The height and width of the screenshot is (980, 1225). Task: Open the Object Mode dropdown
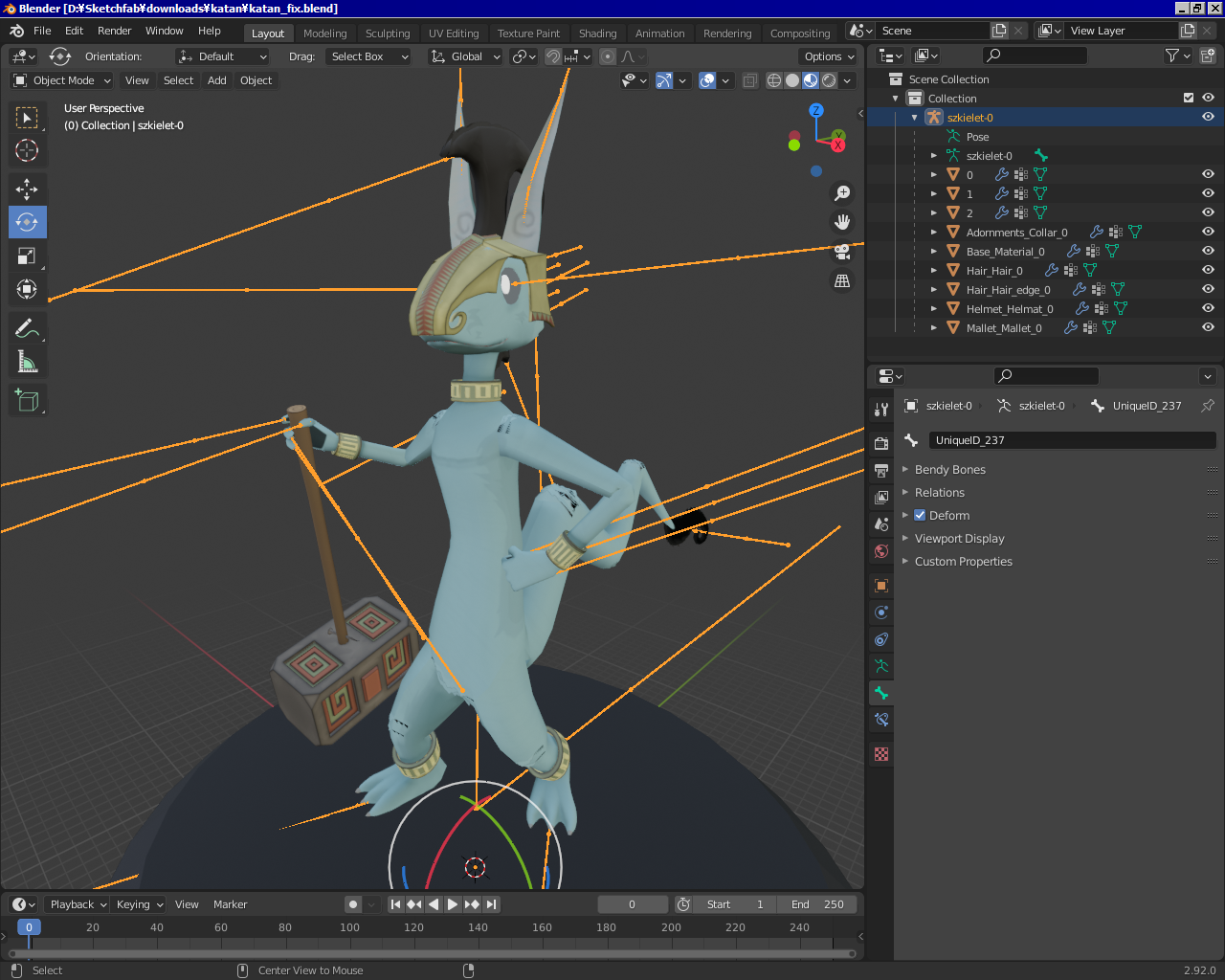pyautogui.click(x=62, y=80)
